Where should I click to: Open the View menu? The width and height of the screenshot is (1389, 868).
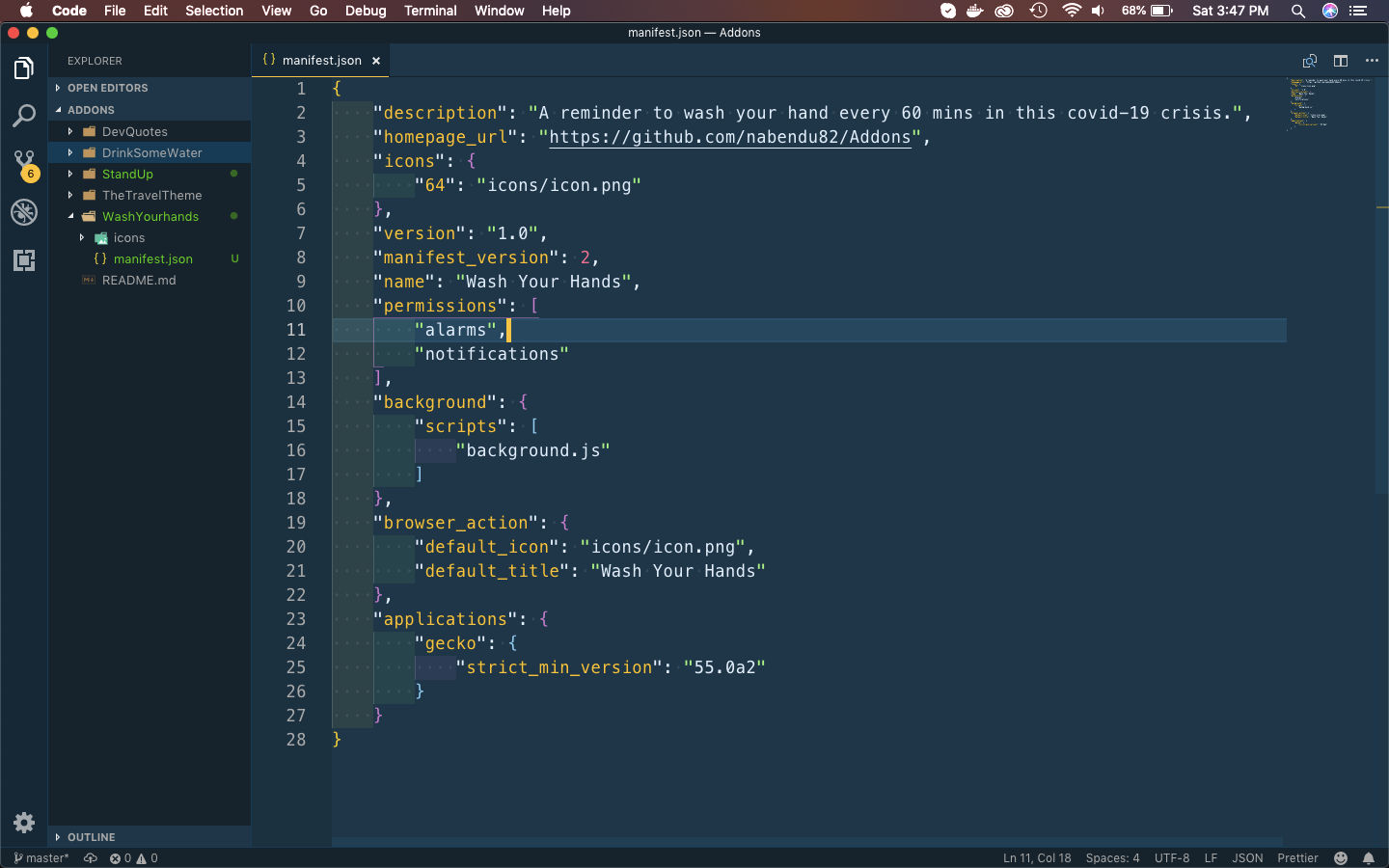276,11
